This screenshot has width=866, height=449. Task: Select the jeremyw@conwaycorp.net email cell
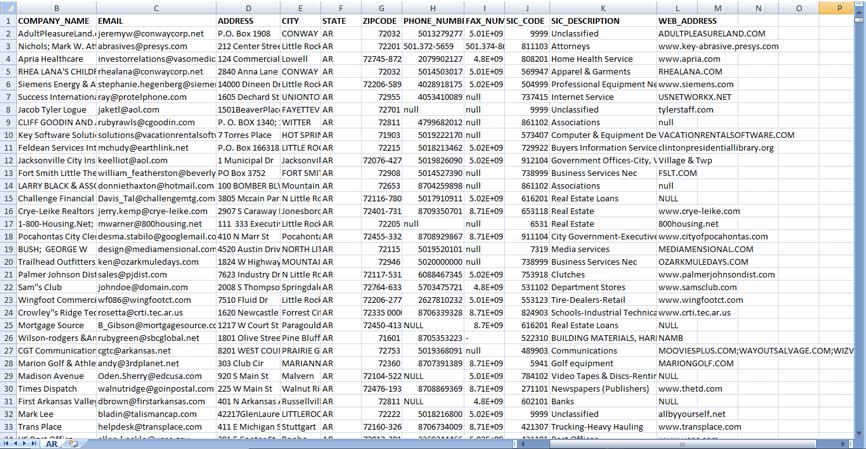pyautogui.click(x=156, y=34)
